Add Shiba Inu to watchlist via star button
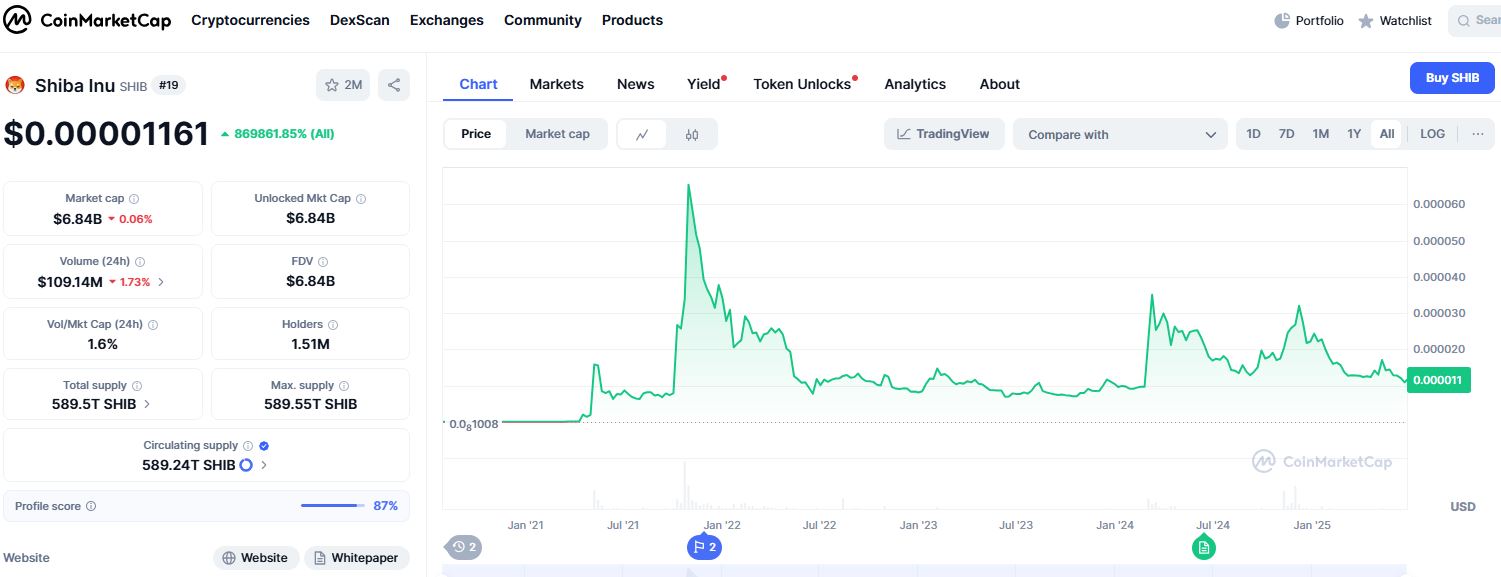This screenshot has height=577, width=1501. (x=343, y=85)
